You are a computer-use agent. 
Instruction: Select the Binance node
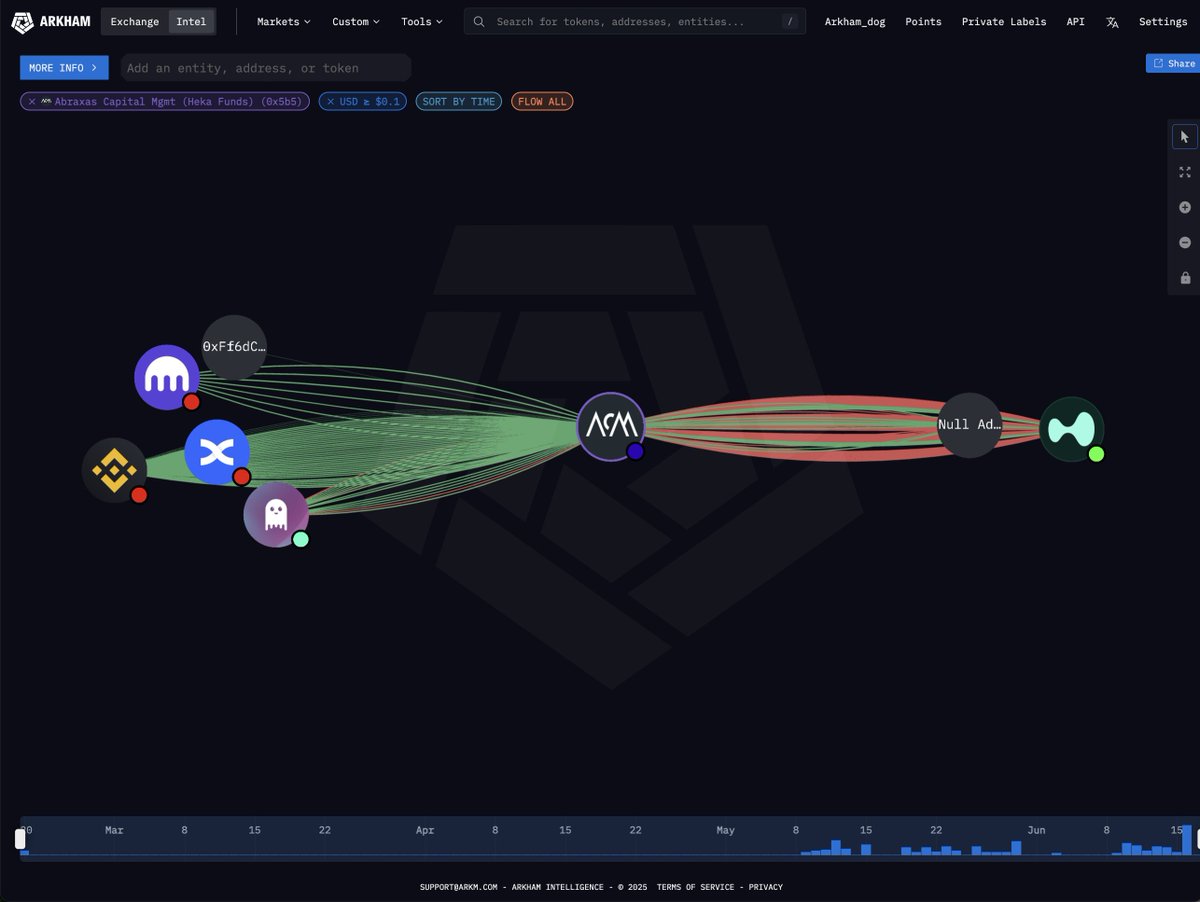click(x=114, y=470)
